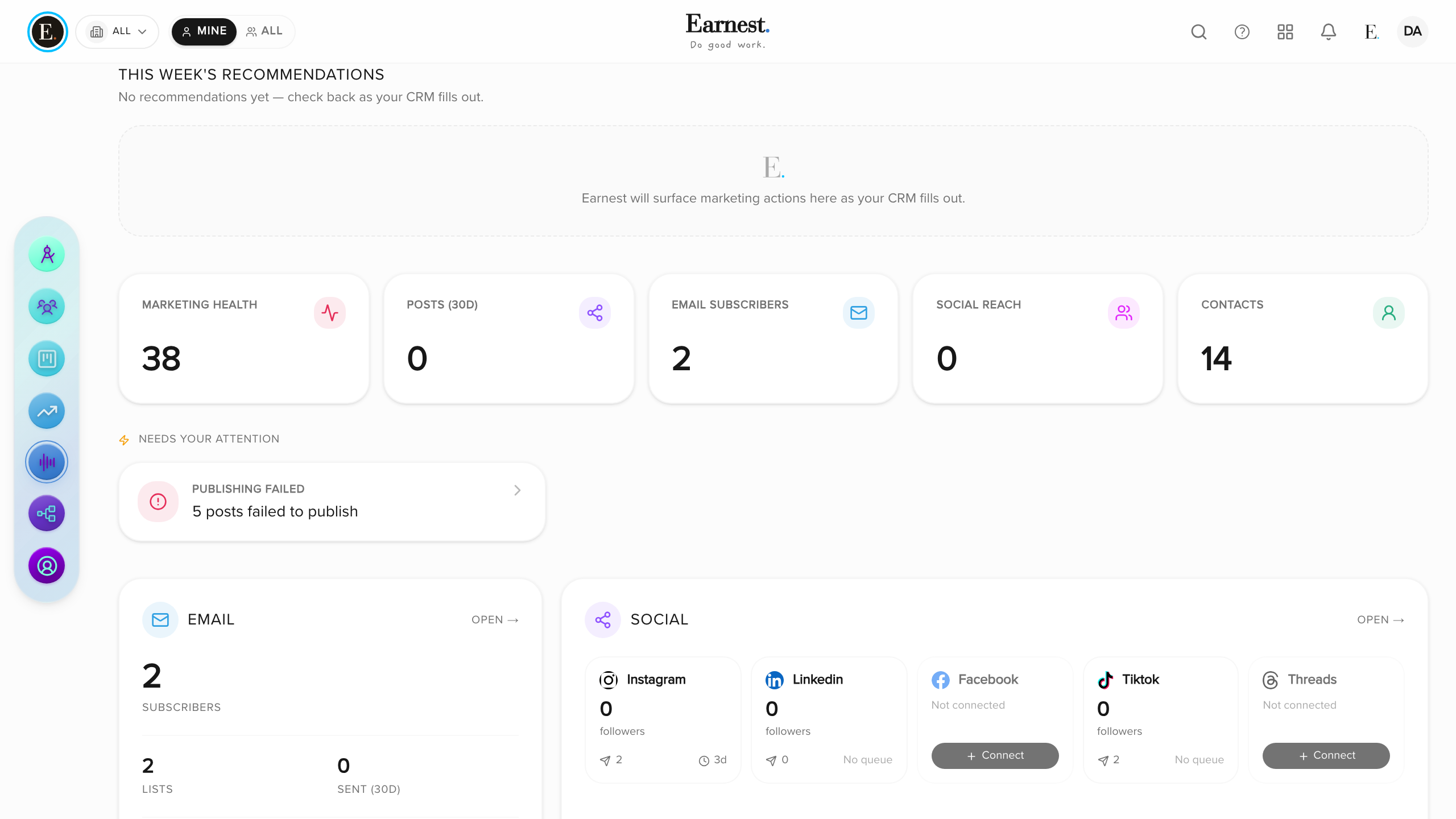
Task: Open search from the magnifier icon
Action: 1198,32
